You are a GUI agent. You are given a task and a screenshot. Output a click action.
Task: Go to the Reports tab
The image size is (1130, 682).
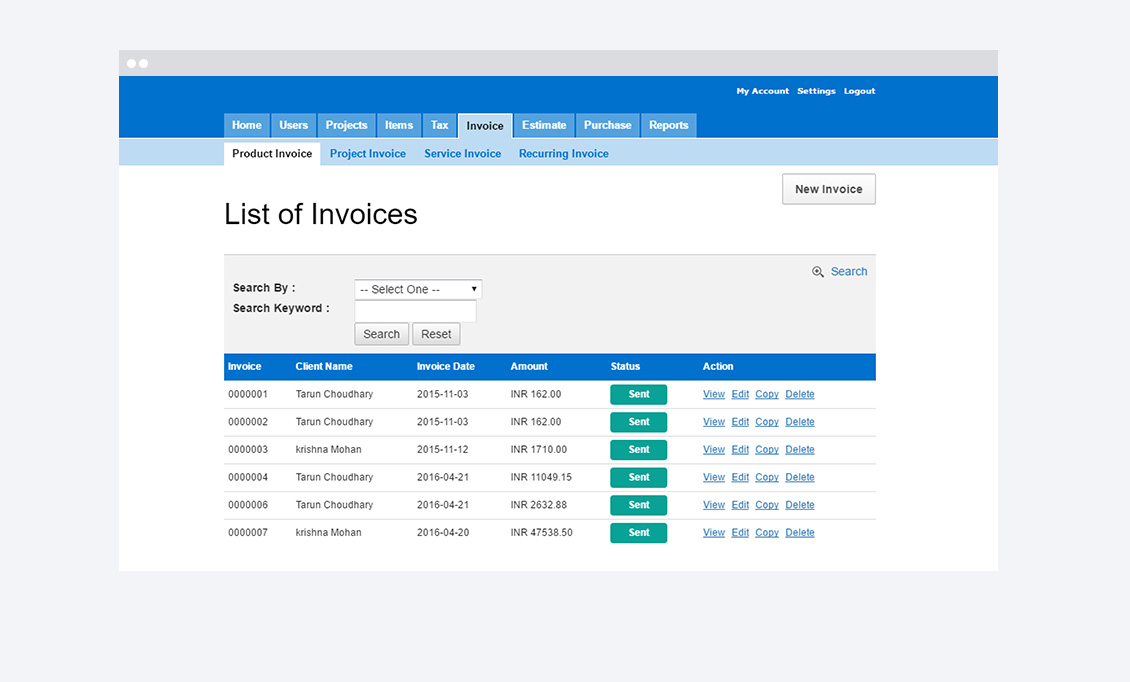pyautogui.click(x=668, y=125)
